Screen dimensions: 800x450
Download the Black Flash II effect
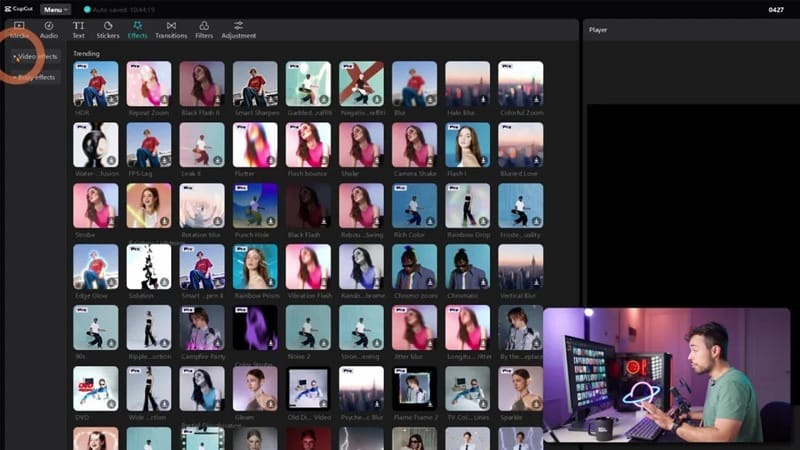(217, 99)
